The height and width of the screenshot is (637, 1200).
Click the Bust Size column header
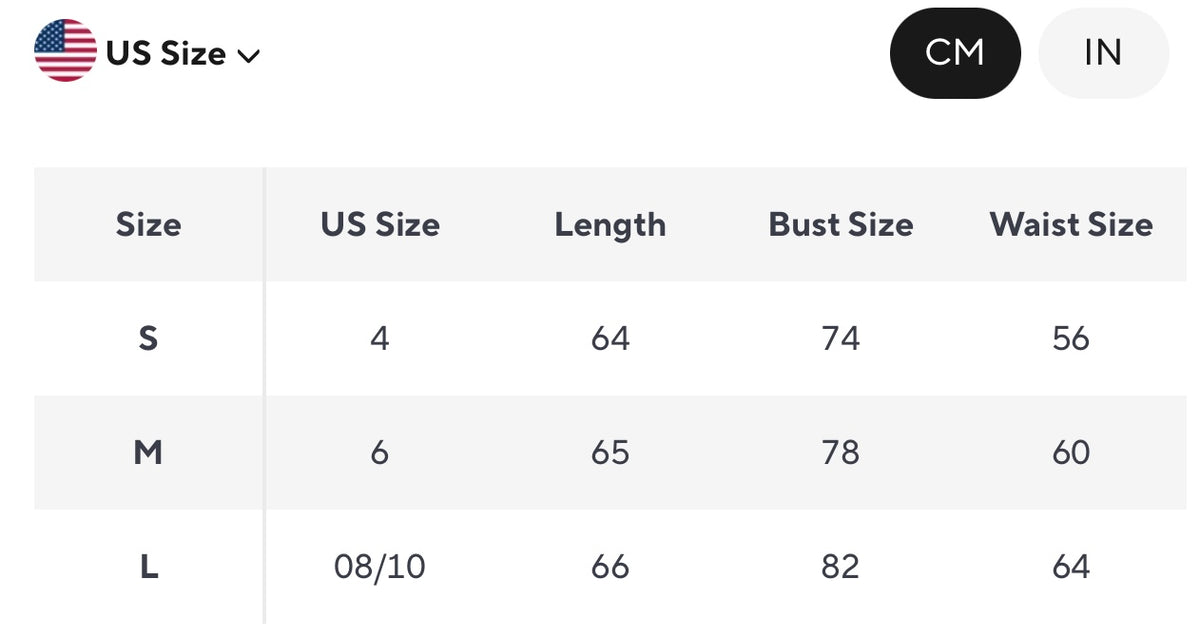840,225
